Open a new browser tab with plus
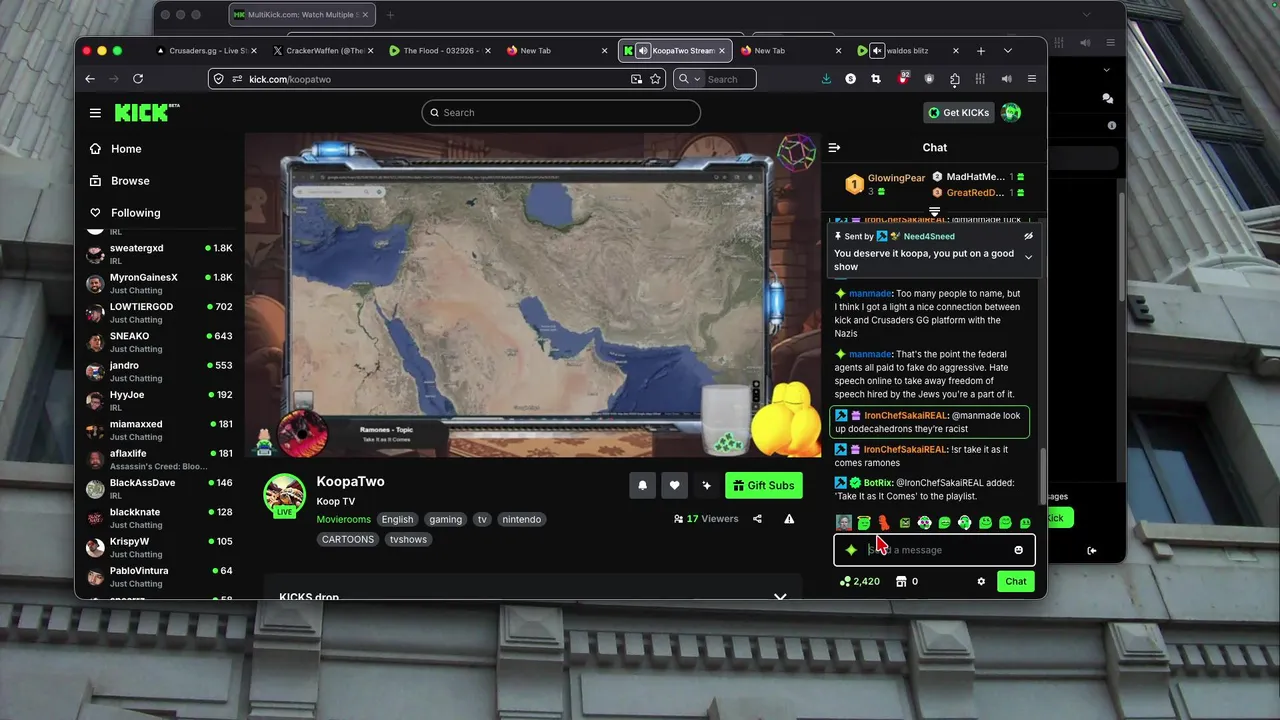 981,51
